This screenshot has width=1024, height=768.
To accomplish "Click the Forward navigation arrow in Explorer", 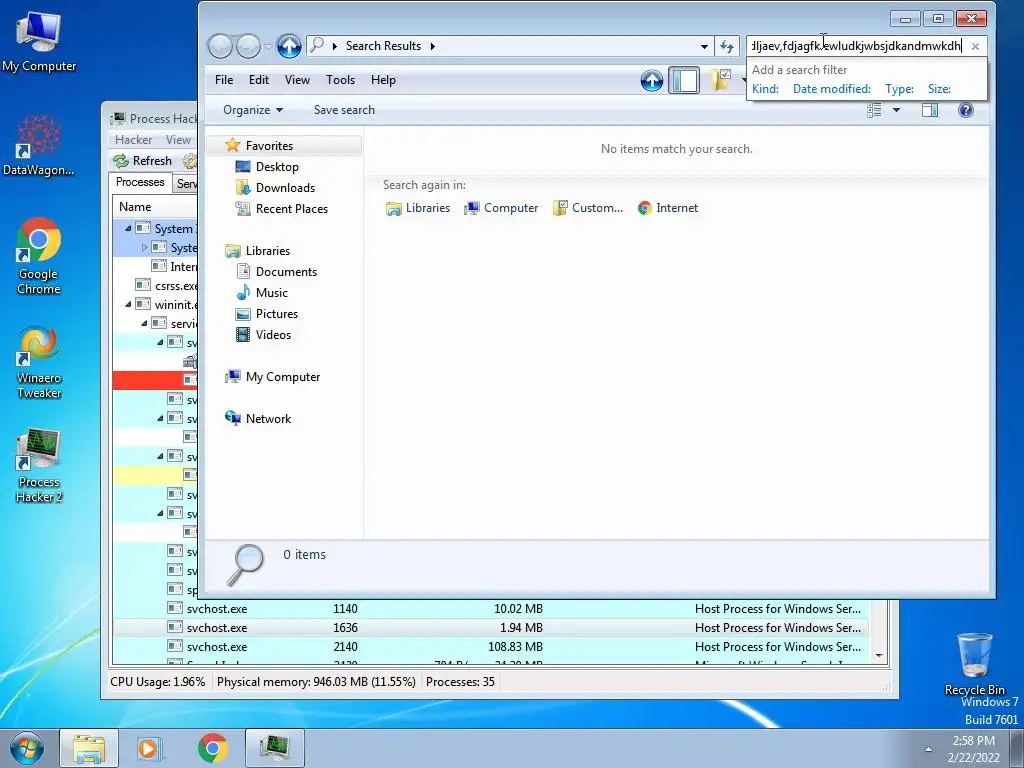I will (x=248, y=46).
